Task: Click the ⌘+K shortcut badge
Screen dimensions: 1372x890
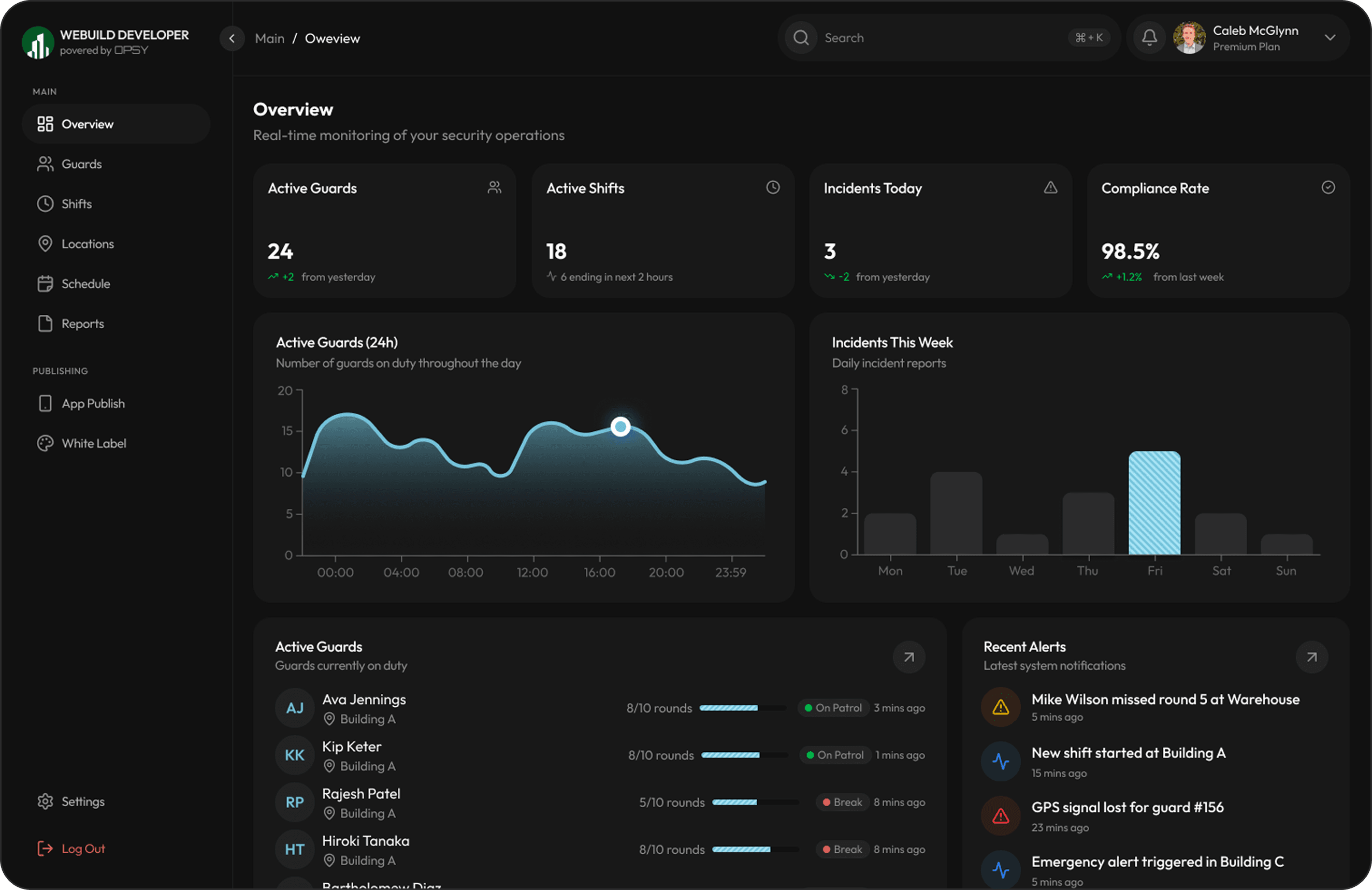Action: tap(1088, 38)
